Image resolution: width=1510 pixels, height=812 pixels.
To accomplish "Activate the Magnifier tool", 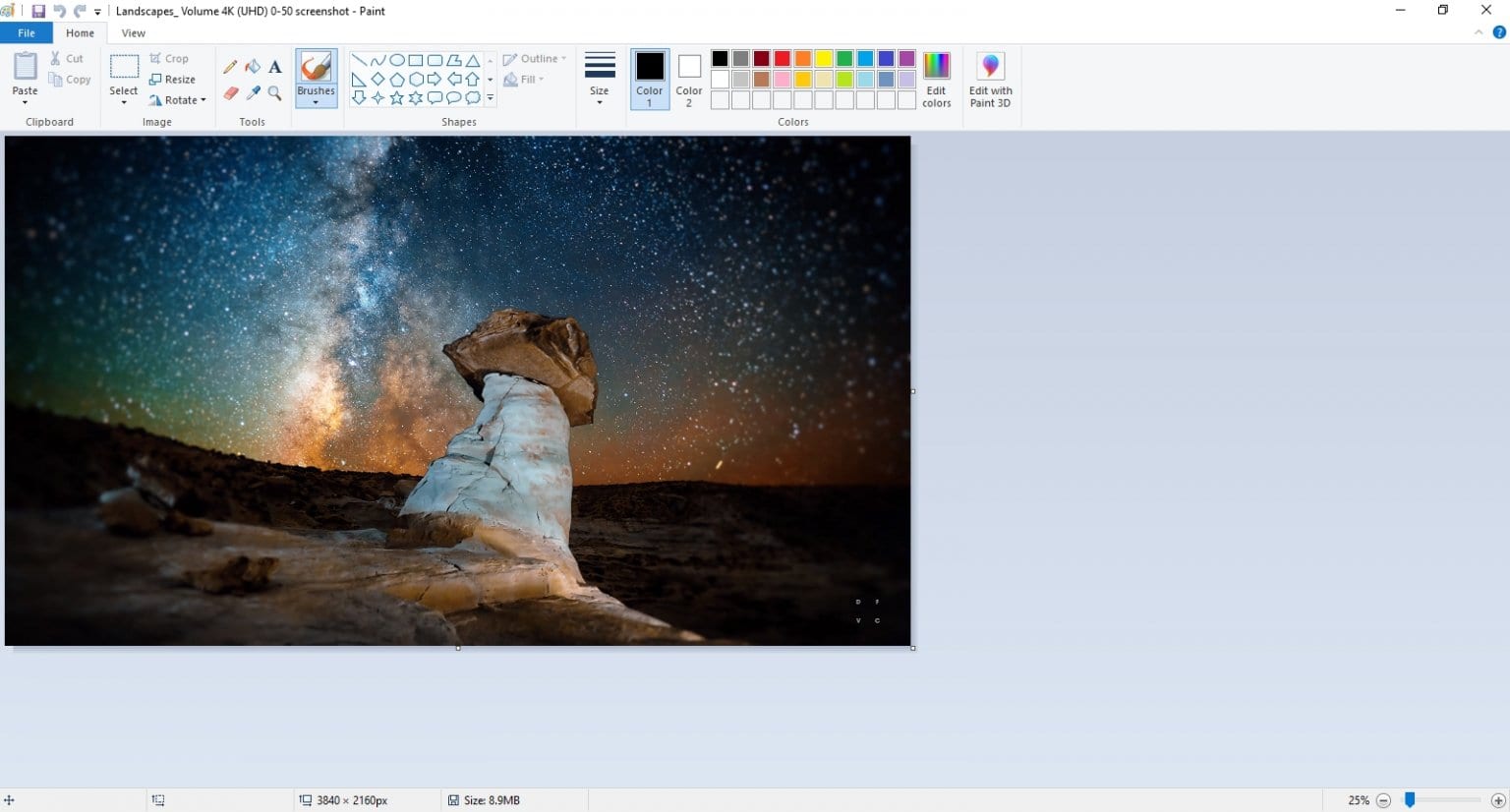I will [274, 93].
